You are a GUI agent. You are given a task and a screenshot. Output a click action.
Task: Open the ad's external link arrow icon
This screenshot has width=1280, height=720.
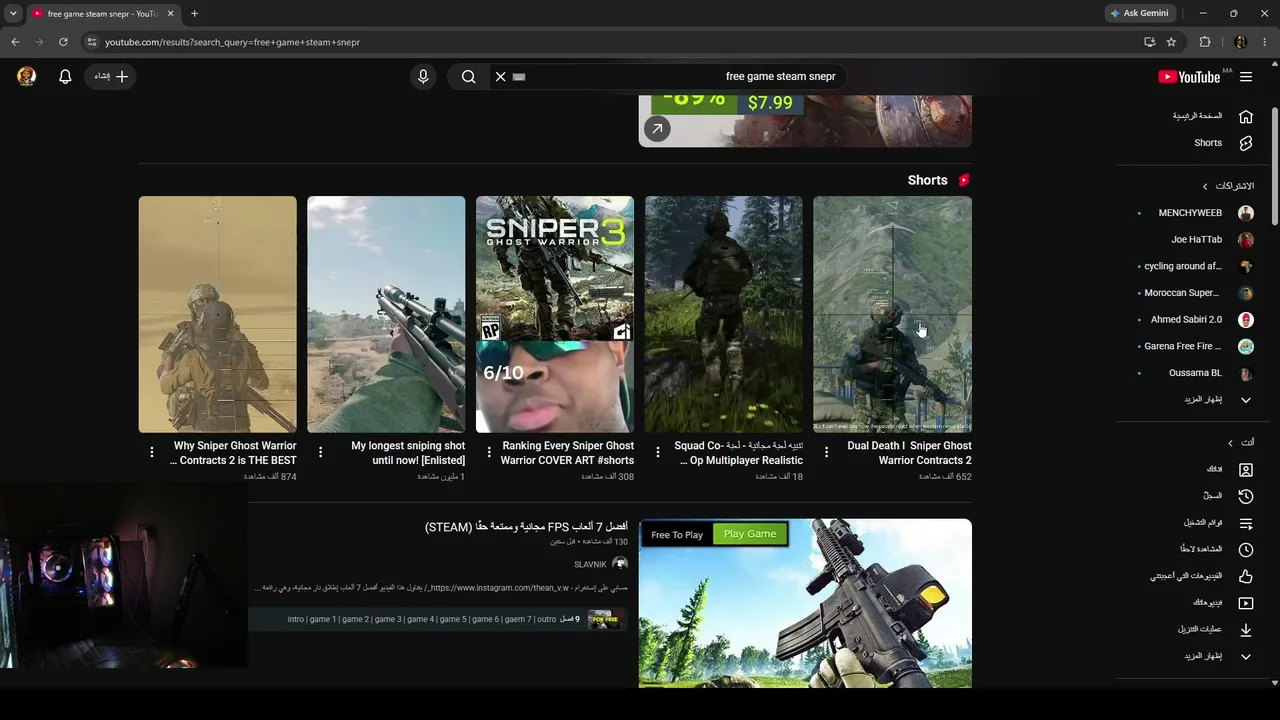[x=657, y=128]
